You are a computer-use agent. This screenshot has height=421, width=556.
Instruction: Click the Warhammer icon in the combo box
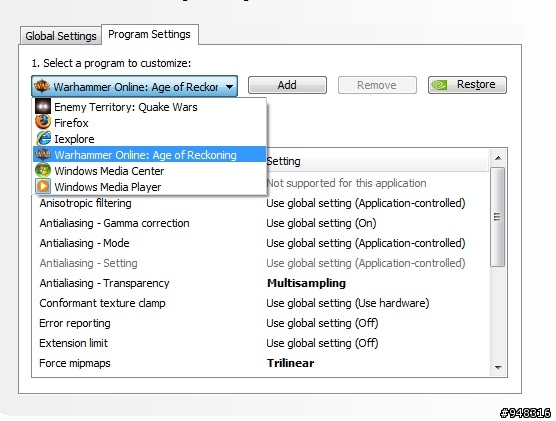click(42, 86)
